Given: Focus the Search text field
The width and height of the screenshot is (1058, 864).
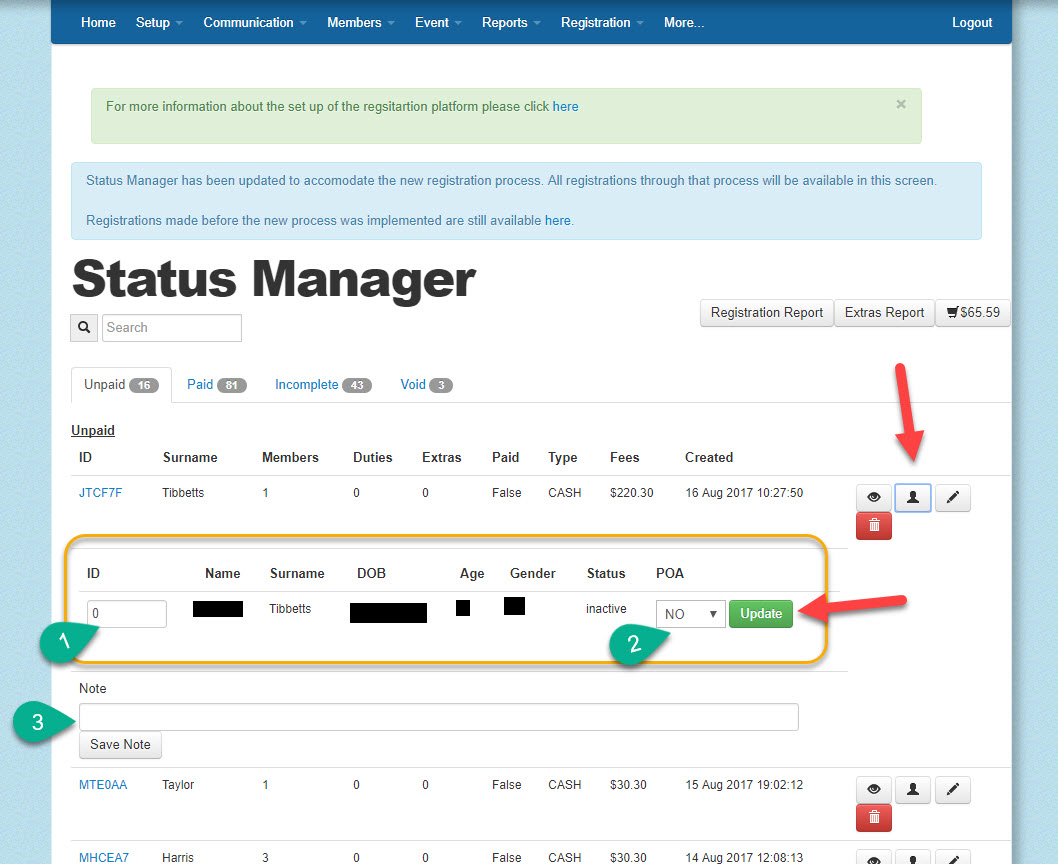Looking at the screenshot, I should (171, 327).
